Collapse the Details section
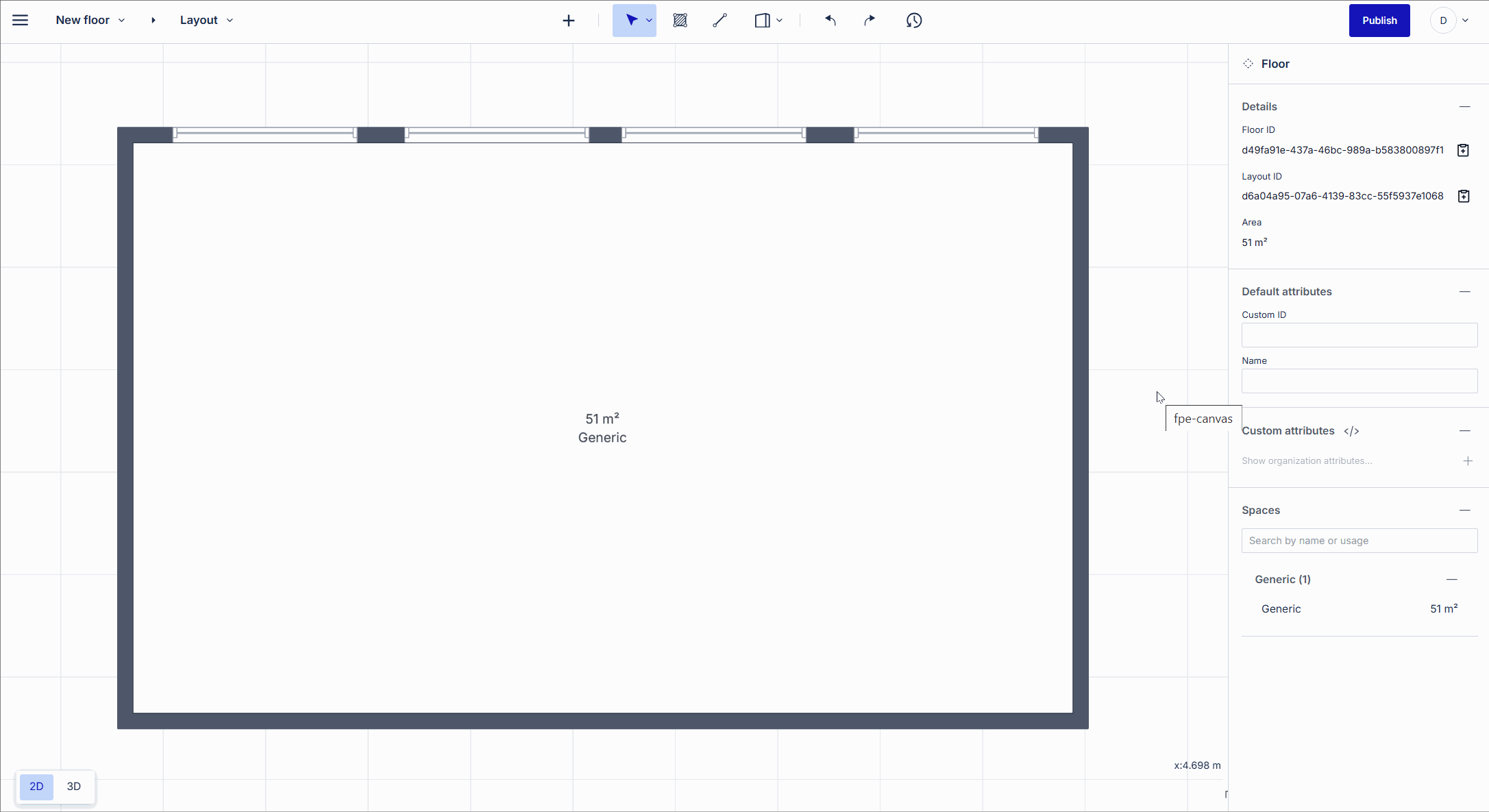The width and height of the screenshot is (1489, 812). click(1465, 106)
